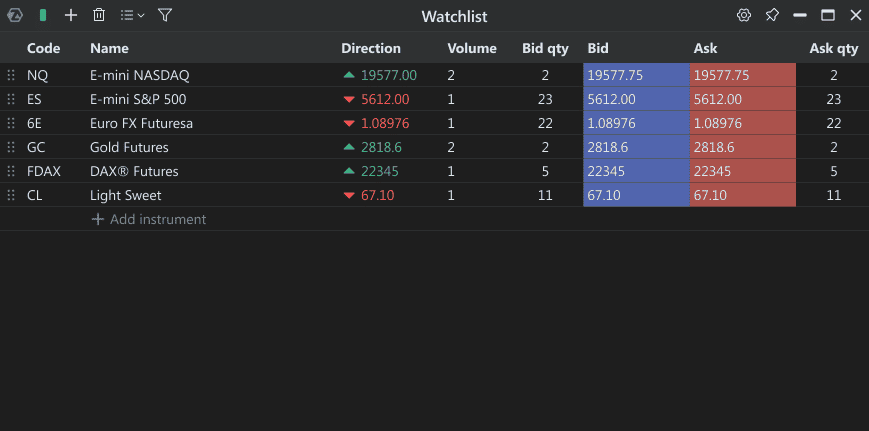This screenshot has height=431, width=869.
Task: Click the red Ask cell for Gold Futures
Action: [x=742, y=147]
